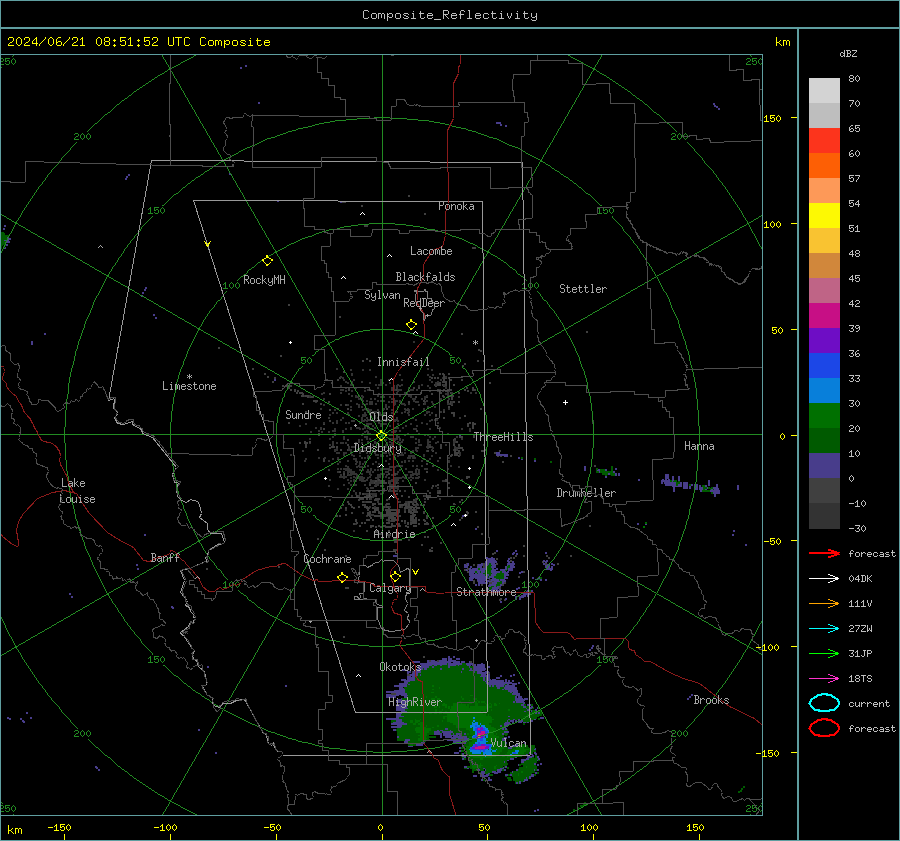Select the magenta 39 dBZ color swatch
This screenshot has width=900, height=841.
(824, 315)
